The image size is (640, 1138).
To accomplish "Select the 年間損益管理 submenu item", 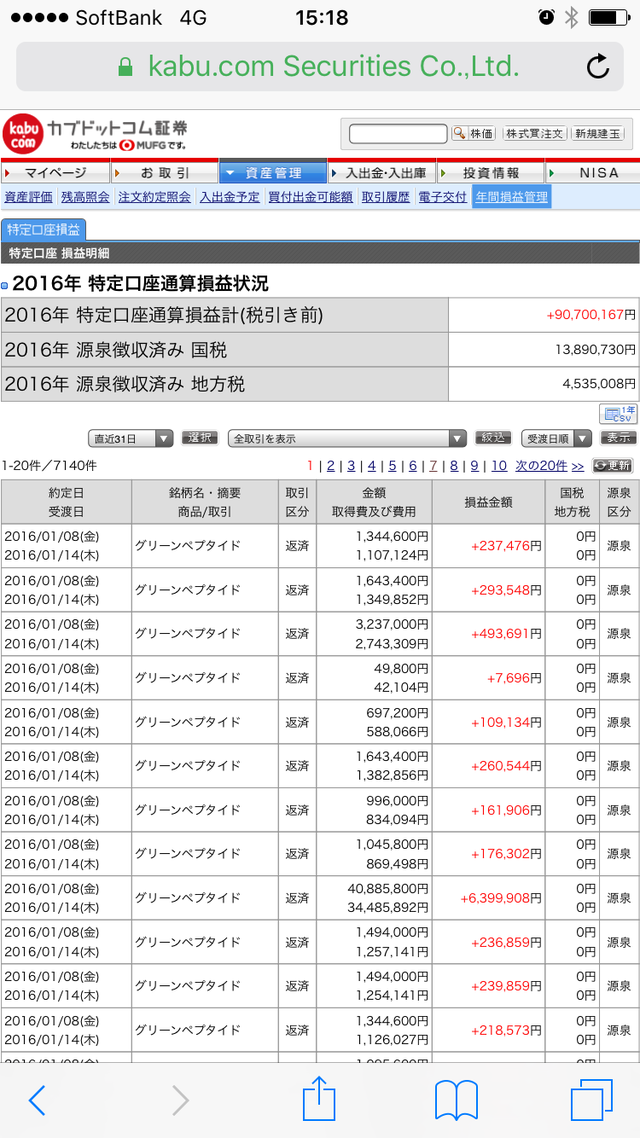I will [512, 197].
